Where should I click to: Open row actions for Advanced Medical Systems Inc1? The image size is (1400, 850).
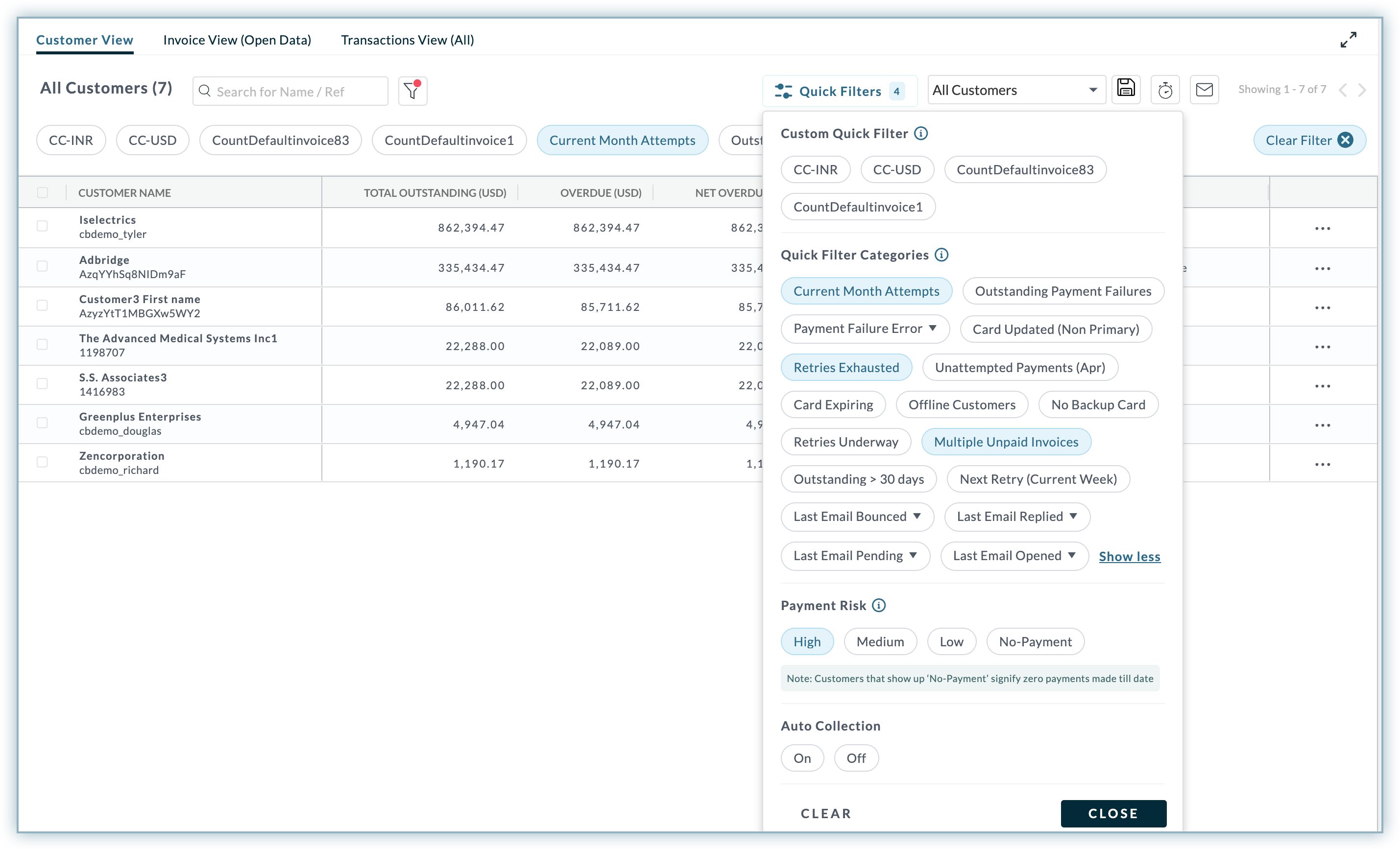pyautogui.click(x=1322, y=347)
